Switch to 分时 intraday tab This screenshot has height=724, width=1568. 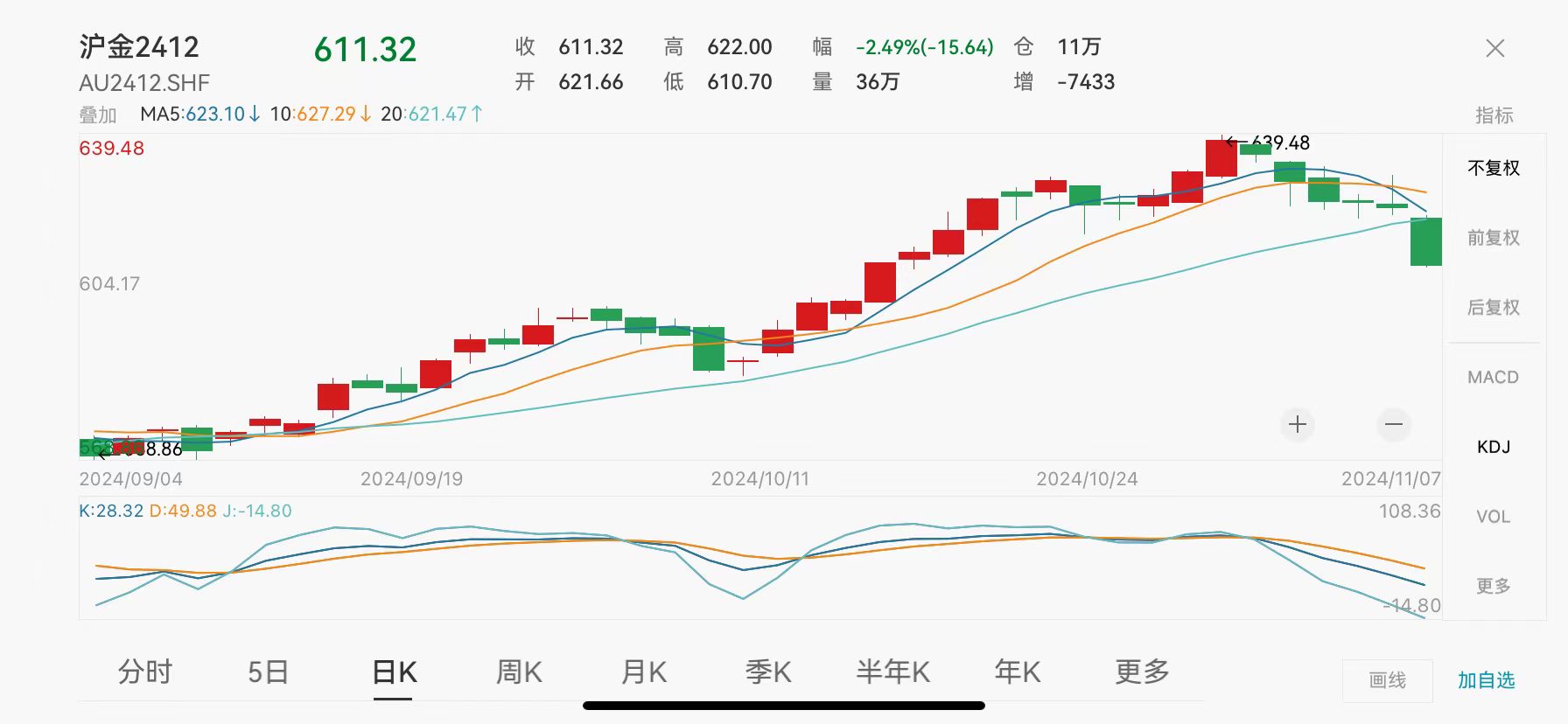coord(145,672)
